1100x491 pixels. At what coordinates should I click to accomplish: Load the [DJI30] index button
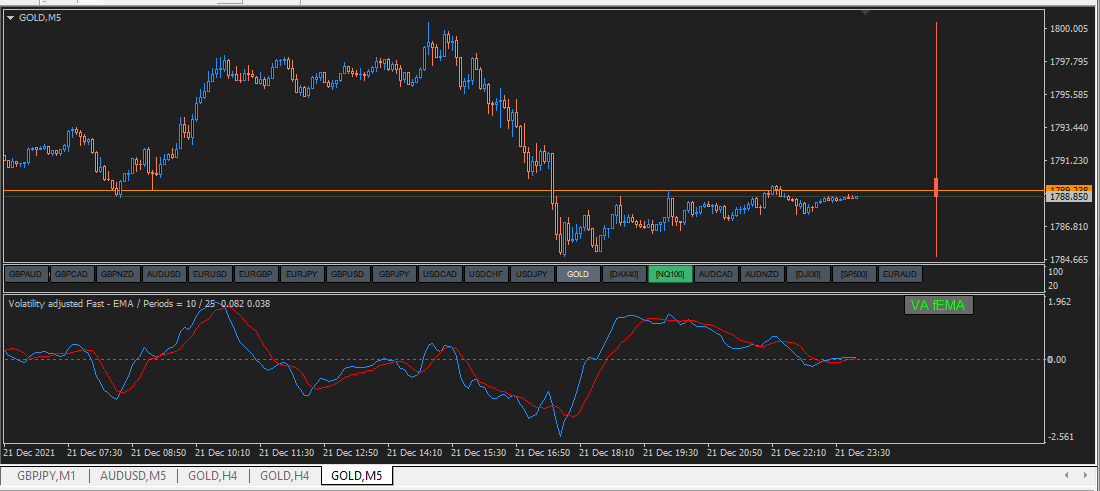[x=808, y=274]
